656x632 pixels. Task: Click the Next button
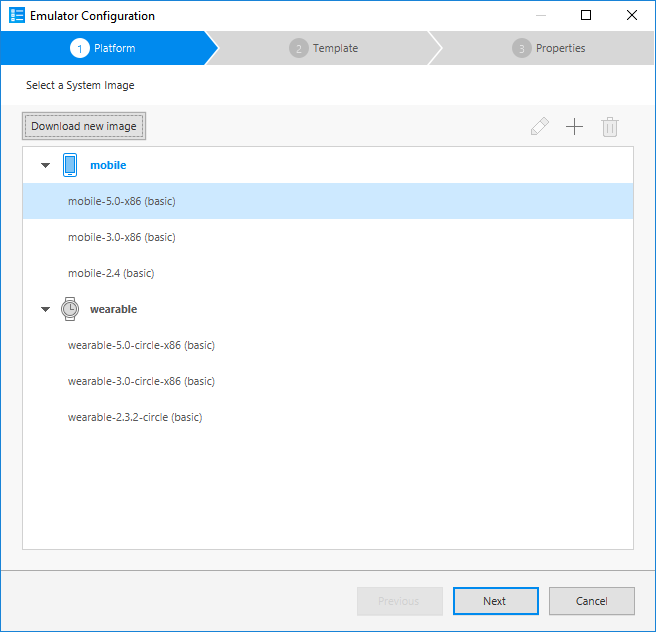[495, 601]
